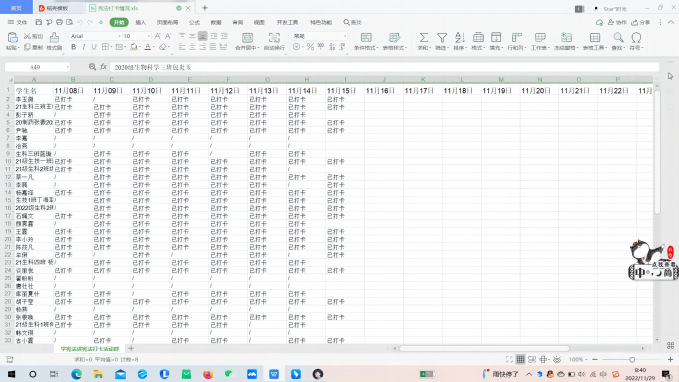Expand the borders dropdown arrow
Viewport: 679px width, 382px height.
pos(112,47)
